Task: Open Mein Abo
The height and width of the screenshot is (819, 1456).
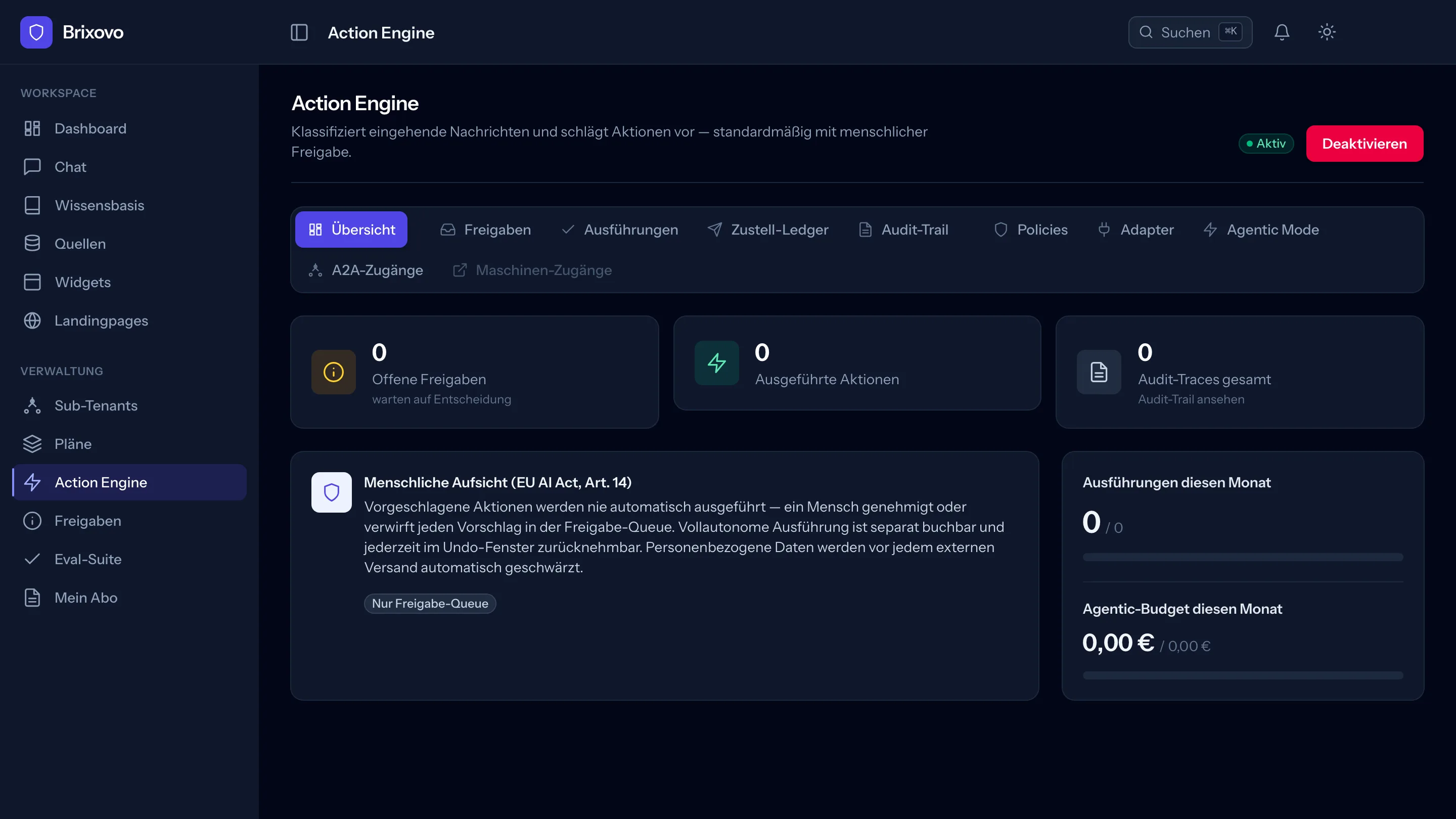Action: pos(129,598)
